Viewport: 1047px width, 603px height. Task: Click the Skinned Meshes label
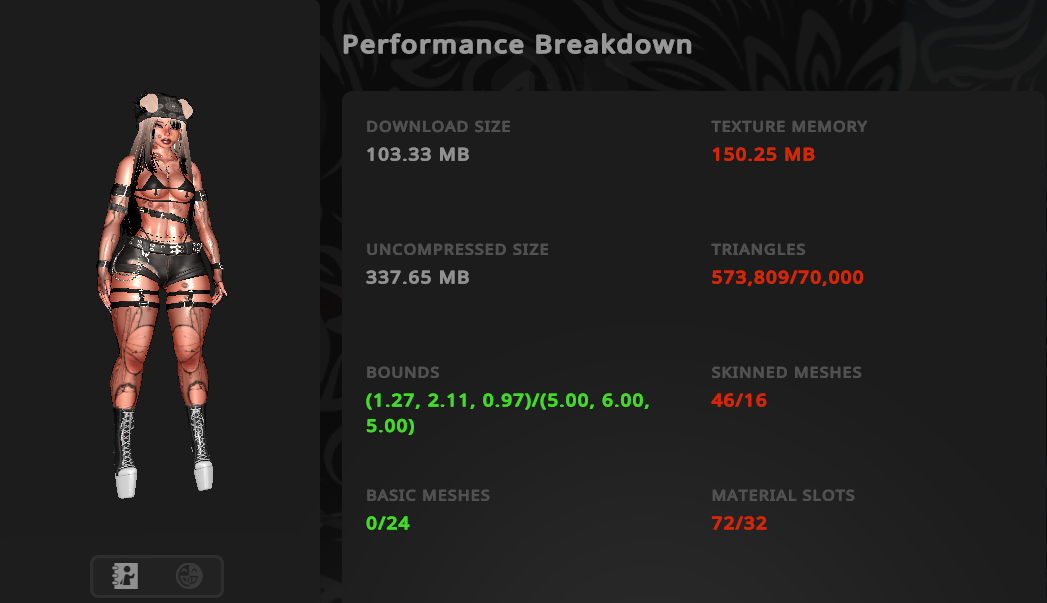tap(787, 372)
